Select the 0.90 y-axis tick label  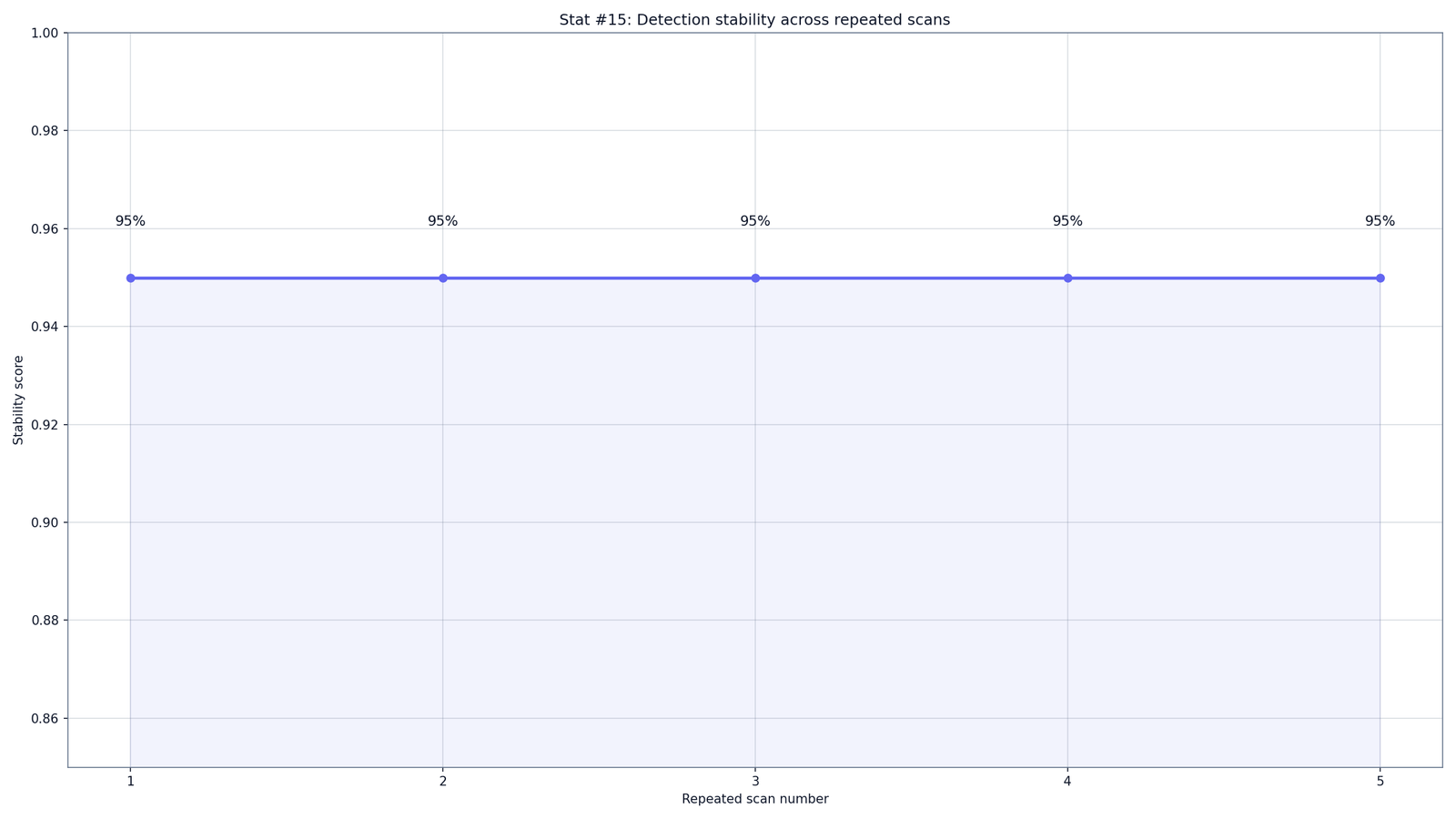click(45, 522)
